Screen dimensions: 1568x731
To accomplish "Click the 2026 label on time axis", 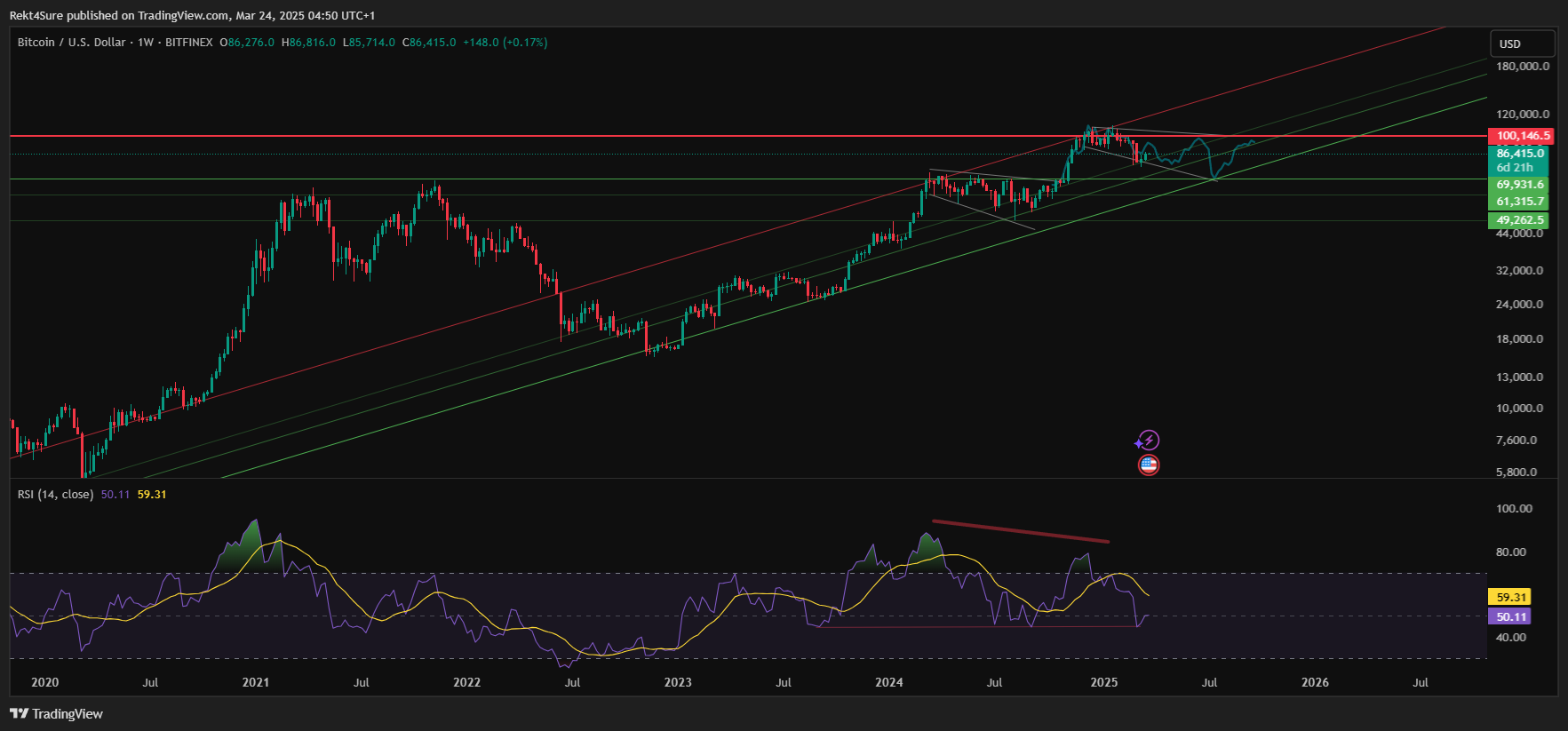I will 1315,682.
